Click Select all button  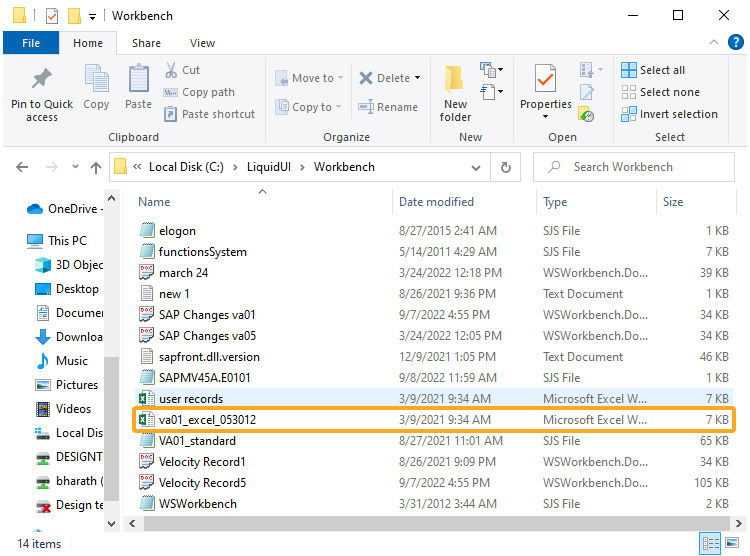point(653,70)
